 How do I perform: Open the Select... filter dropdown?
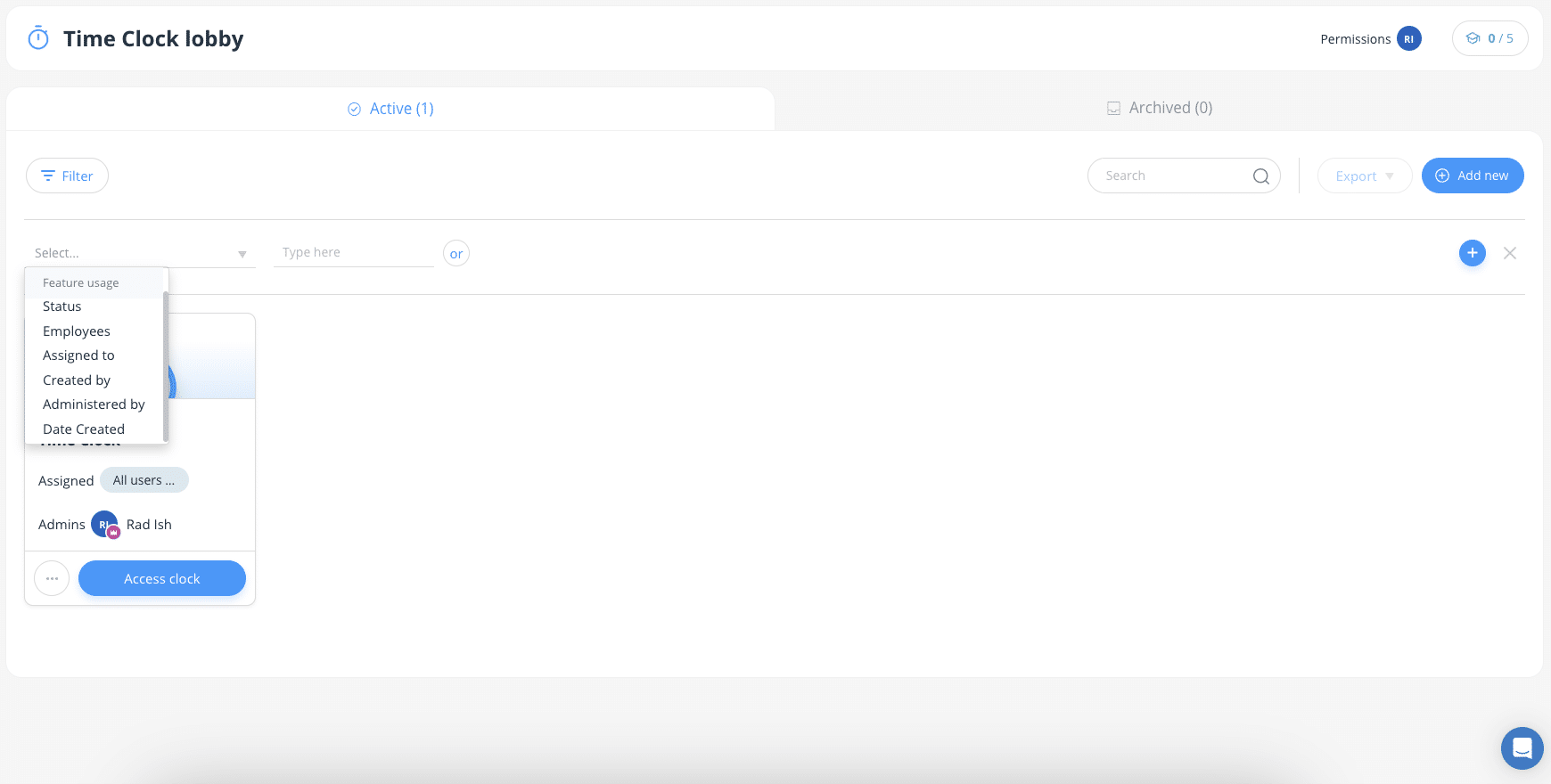[140, 253]
